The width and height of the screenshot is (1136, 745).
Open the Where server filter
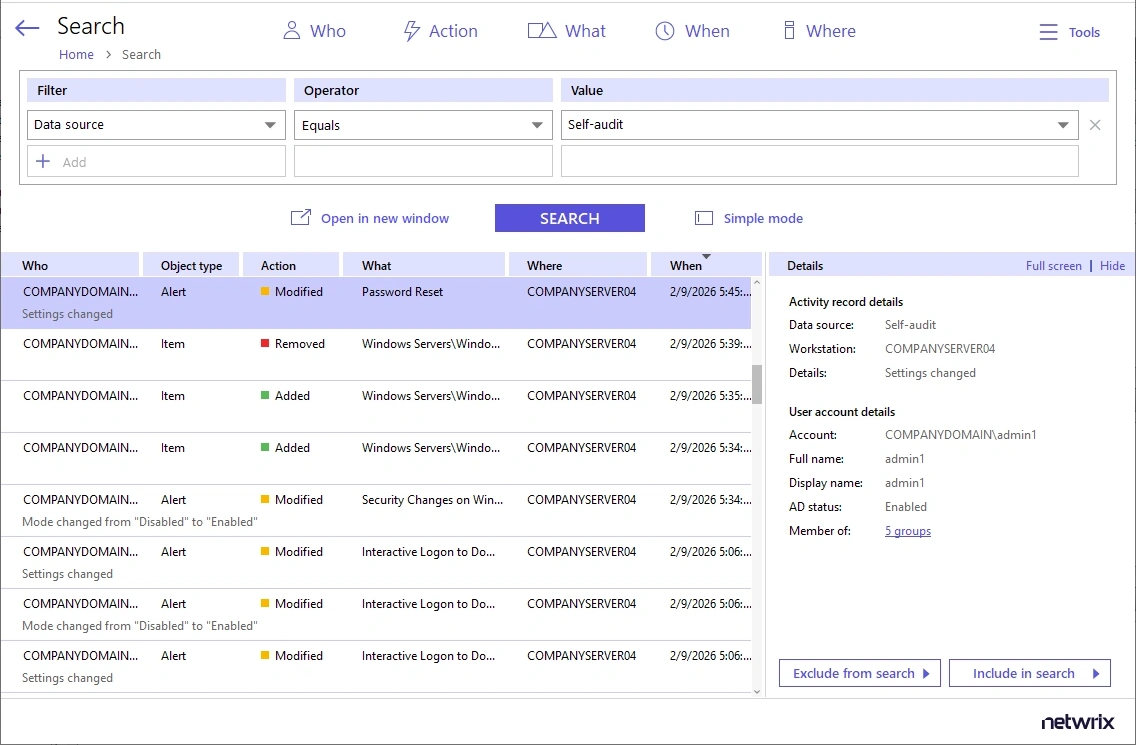789,31
